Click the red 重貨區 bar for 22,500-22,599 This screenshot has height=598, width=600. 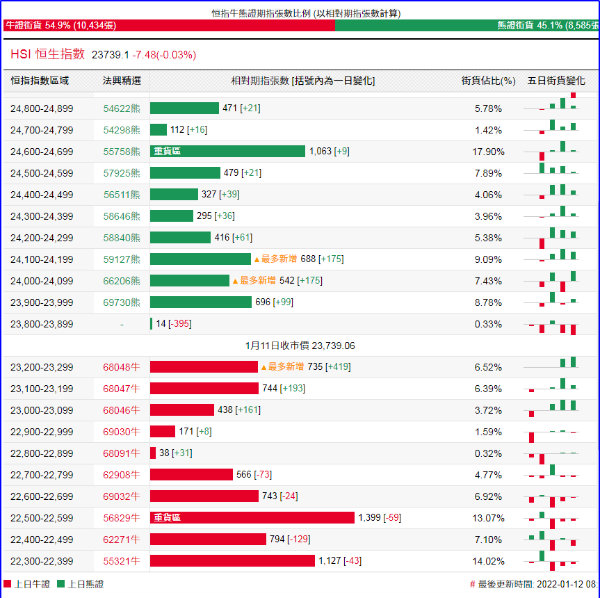[252, 518]
